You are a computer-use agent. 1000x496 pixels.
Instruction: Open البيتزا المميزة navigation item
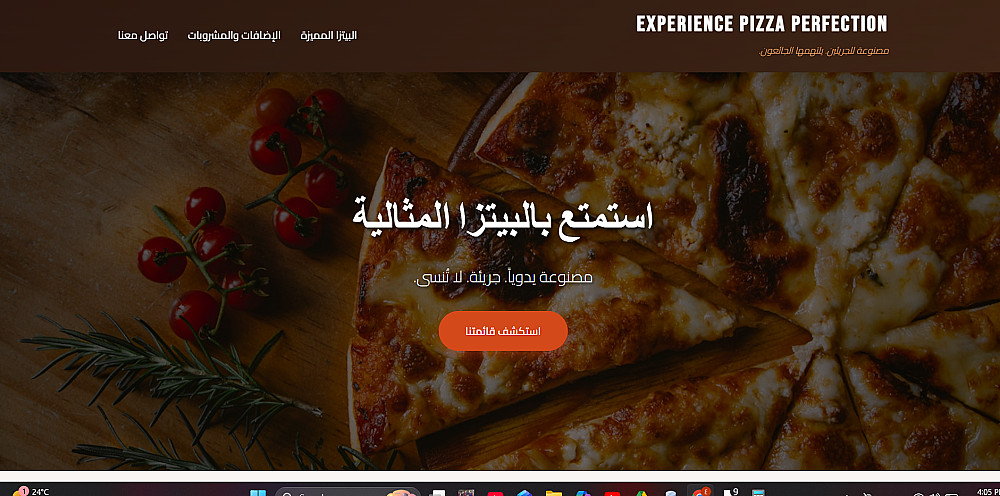point(328,35)
